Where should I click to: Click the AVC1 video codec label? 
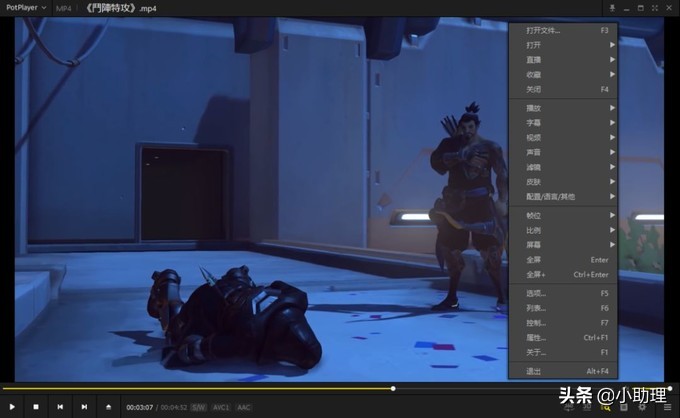(221, 407)
